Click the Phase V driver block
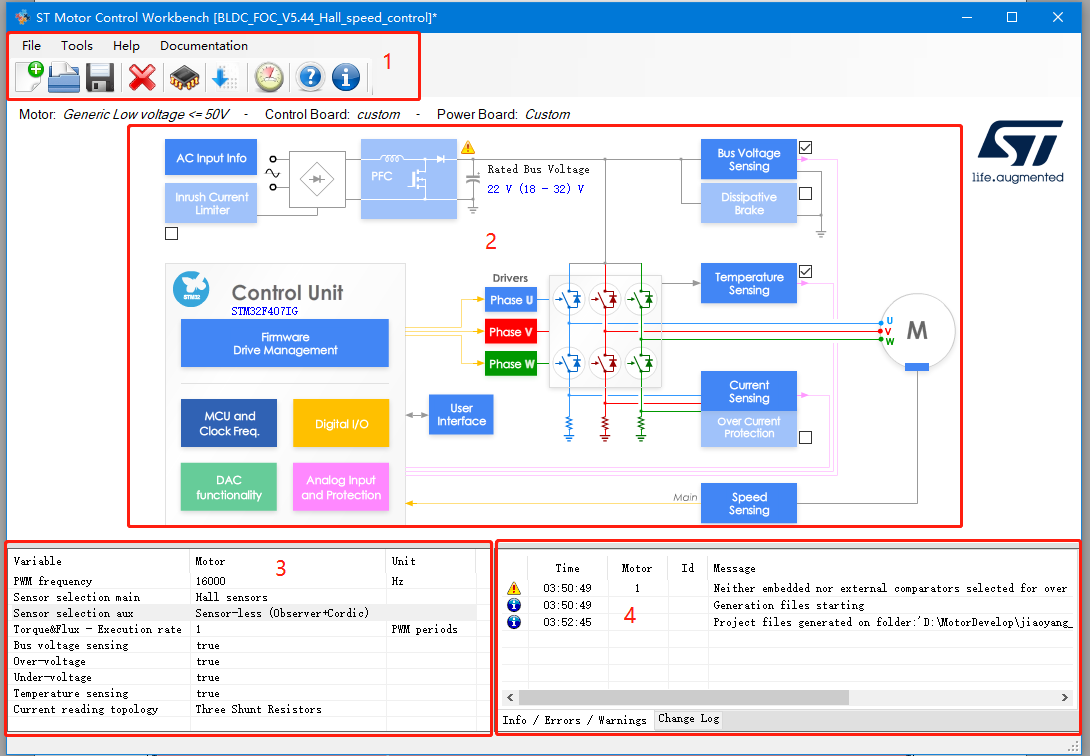 click(x=511, y=332)
